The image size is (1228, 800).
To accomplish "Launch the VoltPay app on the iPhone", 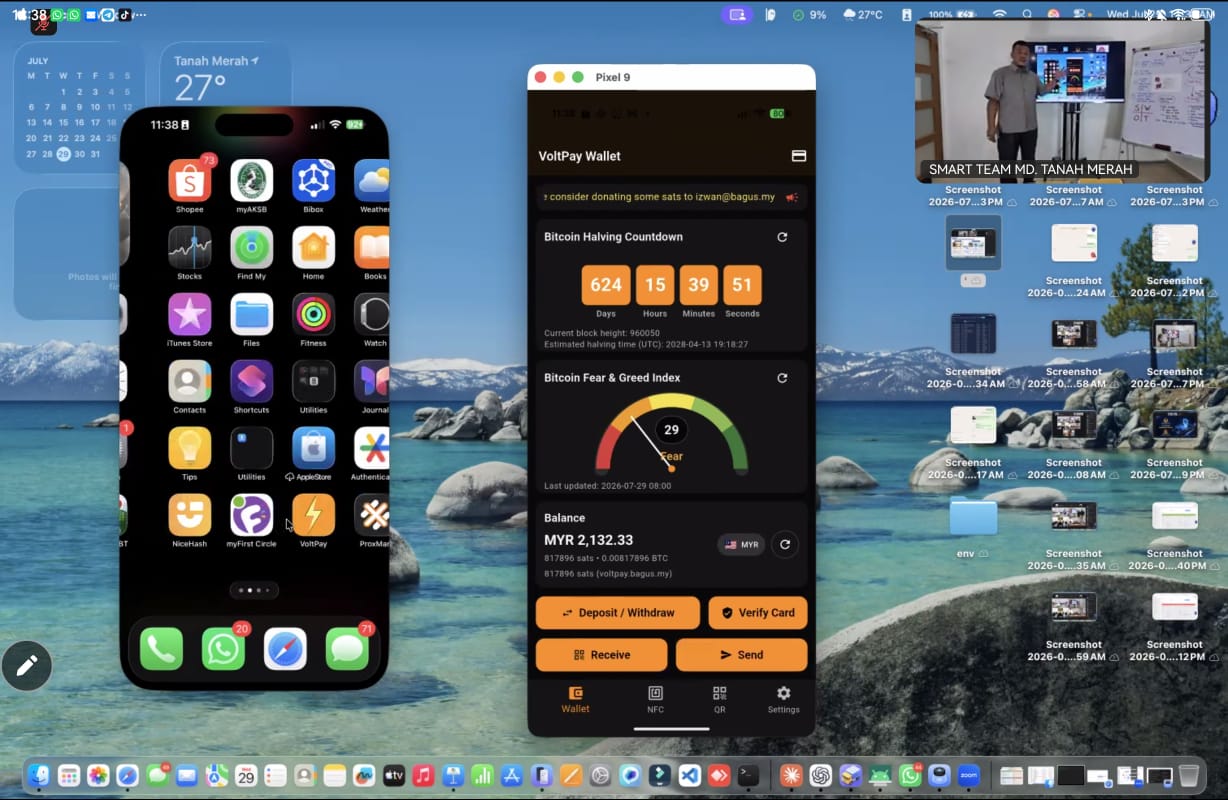I will [313, 515].
